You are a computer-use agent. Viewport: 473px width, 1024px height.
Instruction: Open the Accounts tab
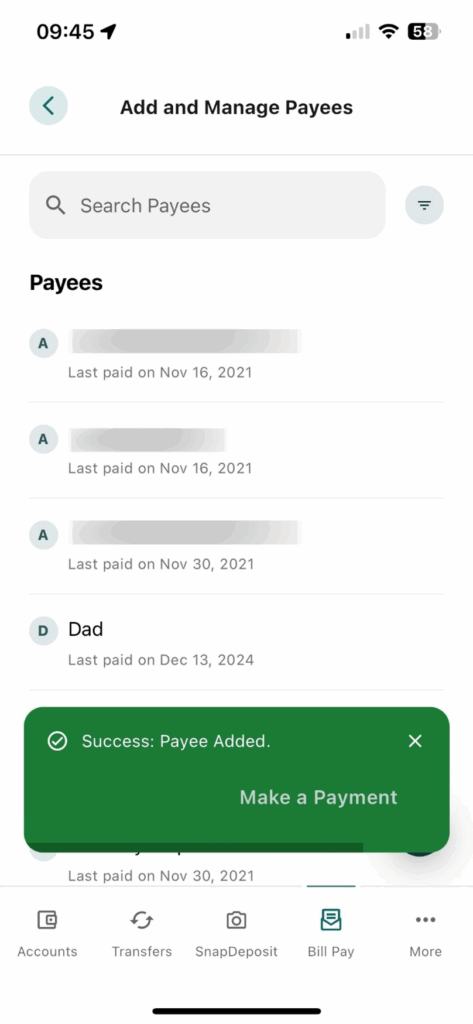[47, 934]
